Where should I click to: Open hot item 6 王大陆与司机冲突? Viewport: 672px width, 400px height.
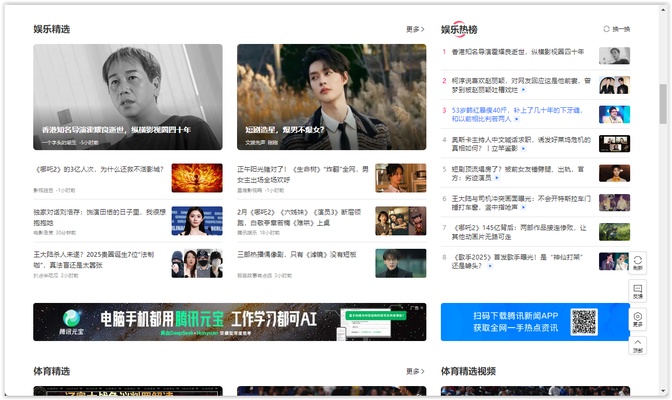(521, 203)
